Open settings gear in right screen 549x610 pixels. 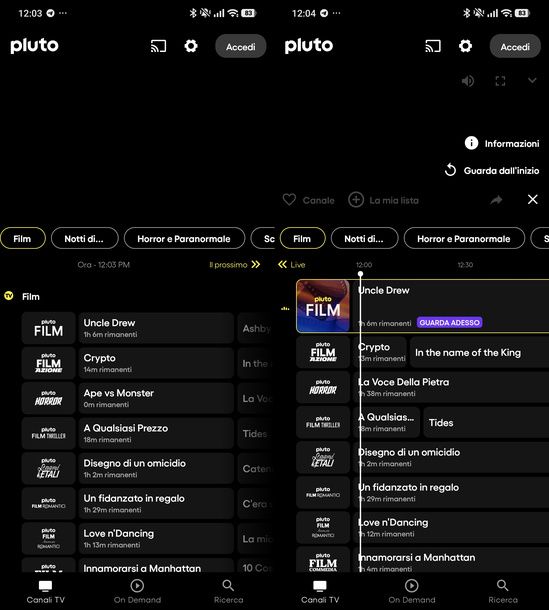[465, 46]
